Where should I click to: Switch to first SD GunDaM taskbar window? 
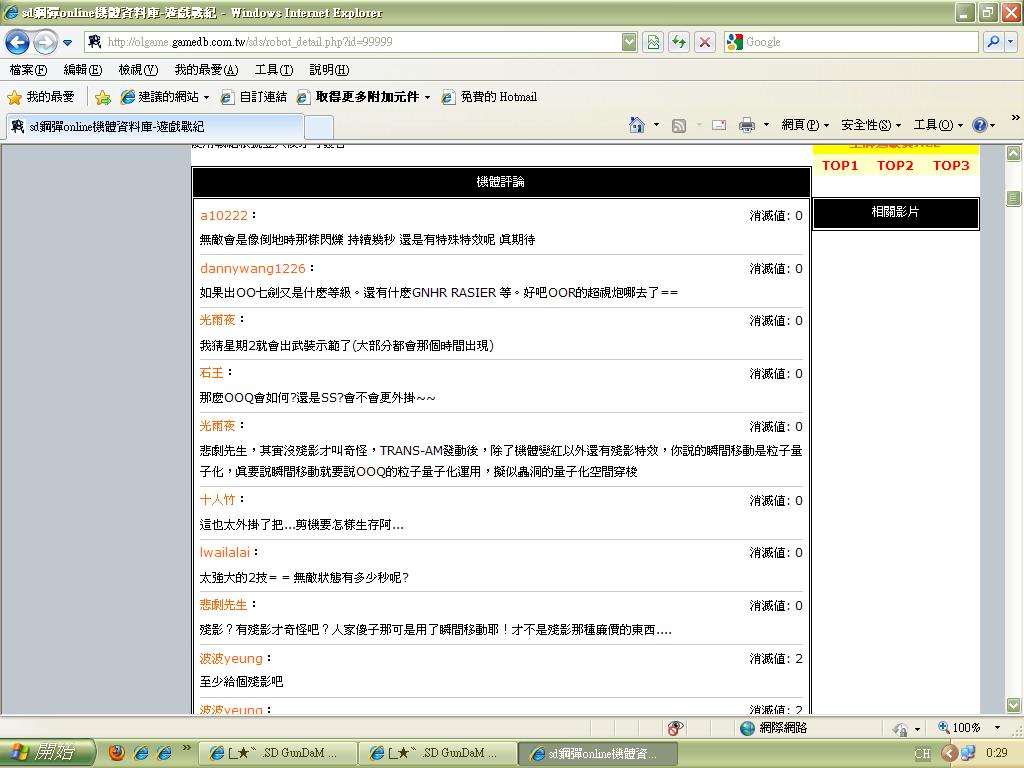point(278,754)
